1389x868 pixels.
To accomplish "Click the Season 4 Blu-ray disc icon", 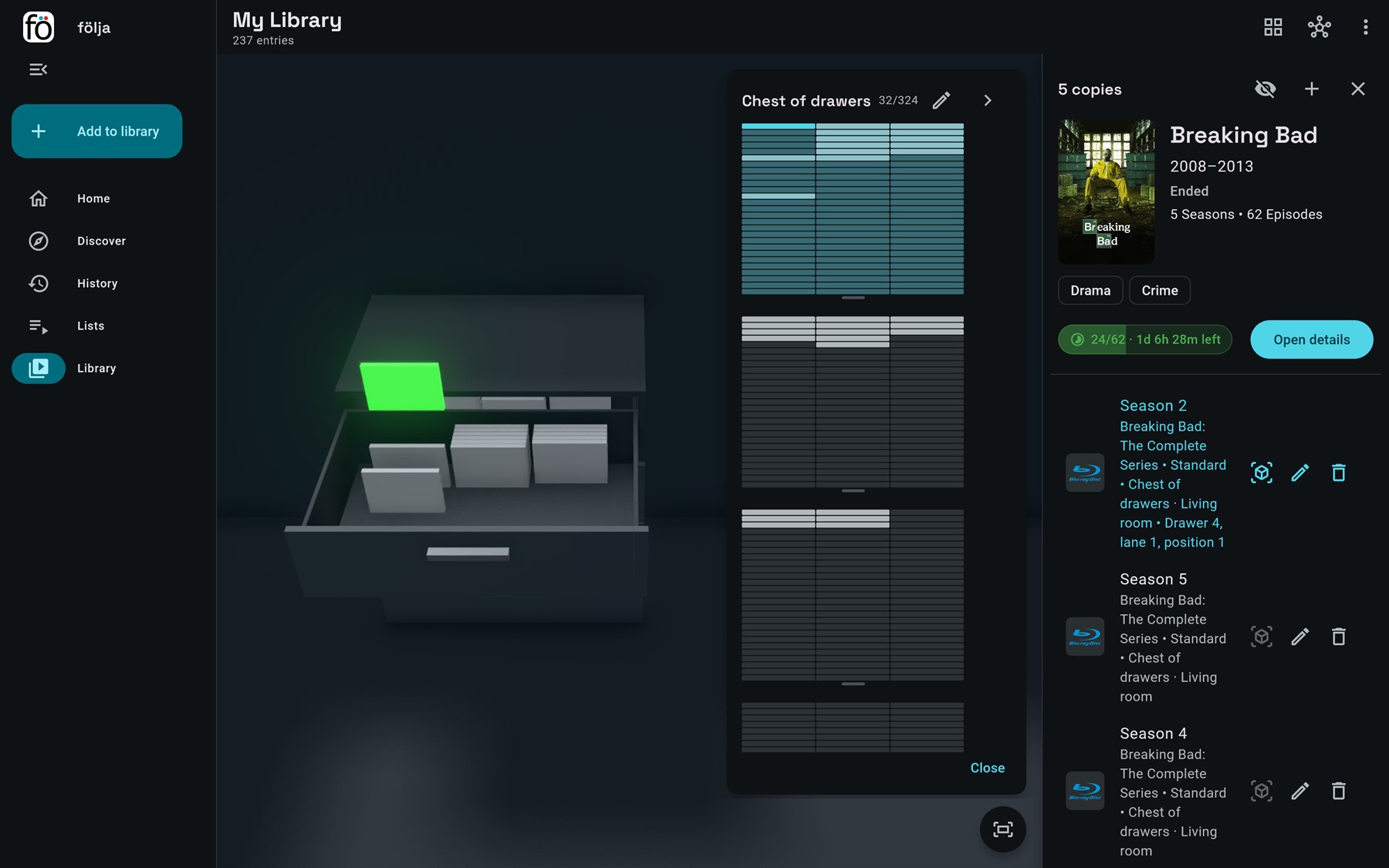I will coord(1085,791).
